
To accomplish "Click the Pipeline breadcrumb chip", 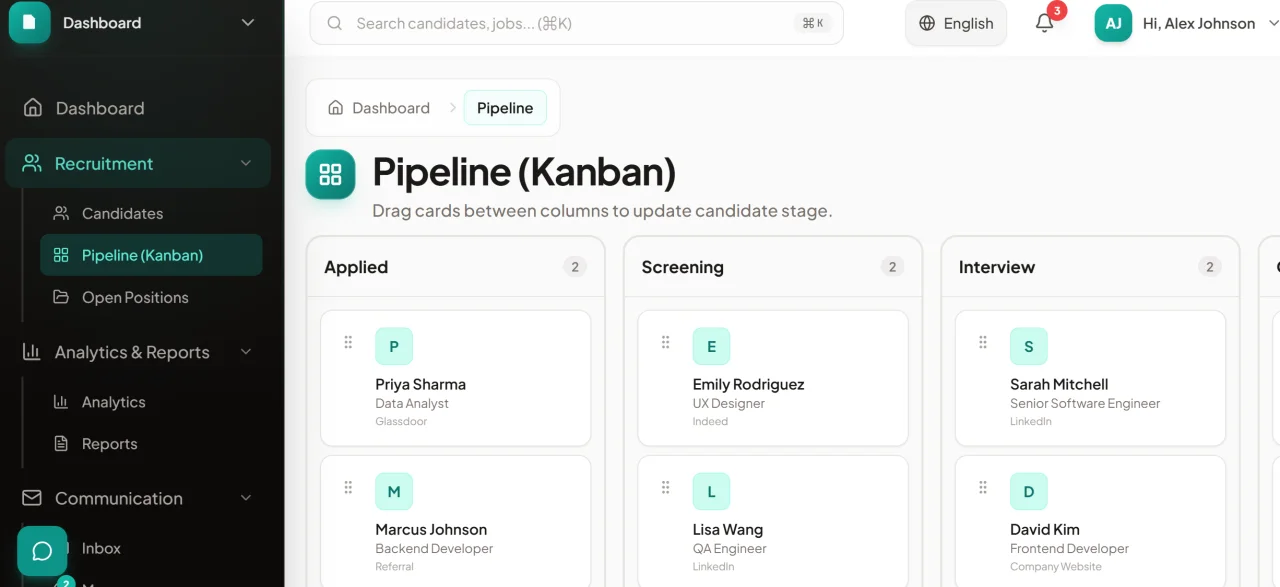I will click(x=505, y=108).
